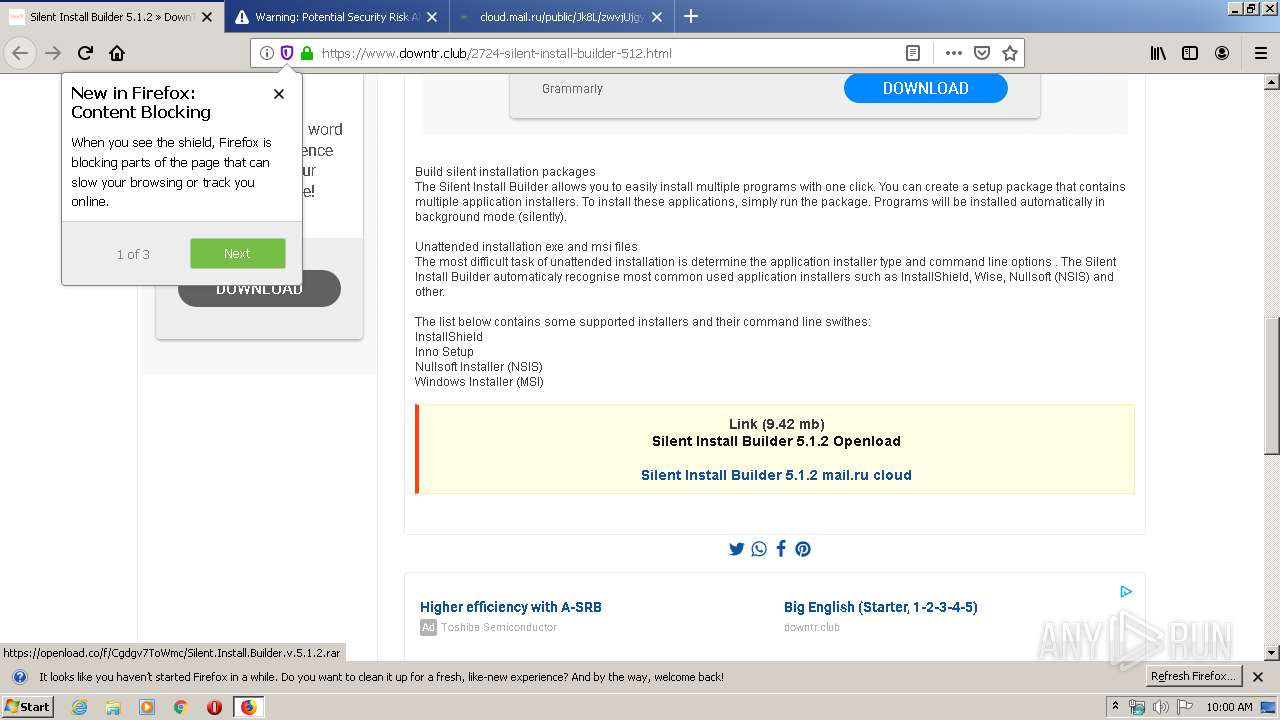
Task: Launch Chrome from taskbar
Action: coord(180,707)
